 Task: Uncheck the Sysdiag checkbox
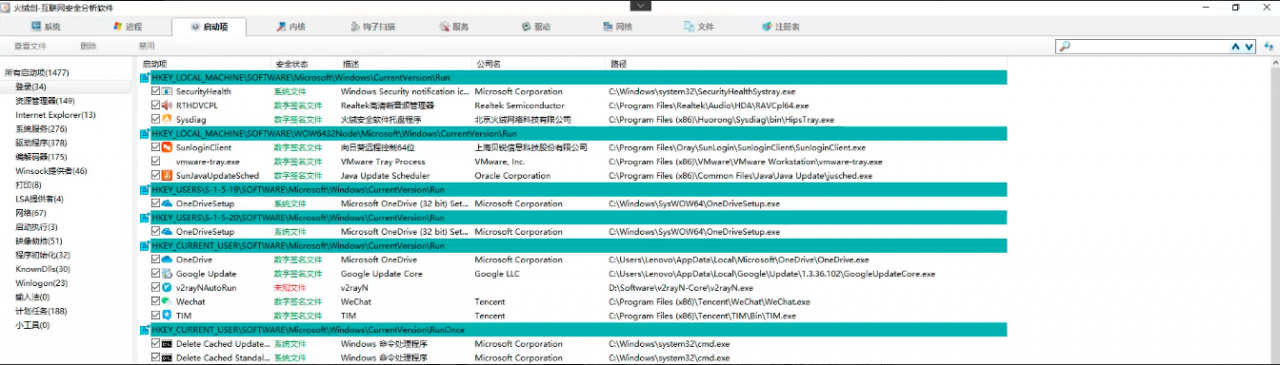(155, 119)
